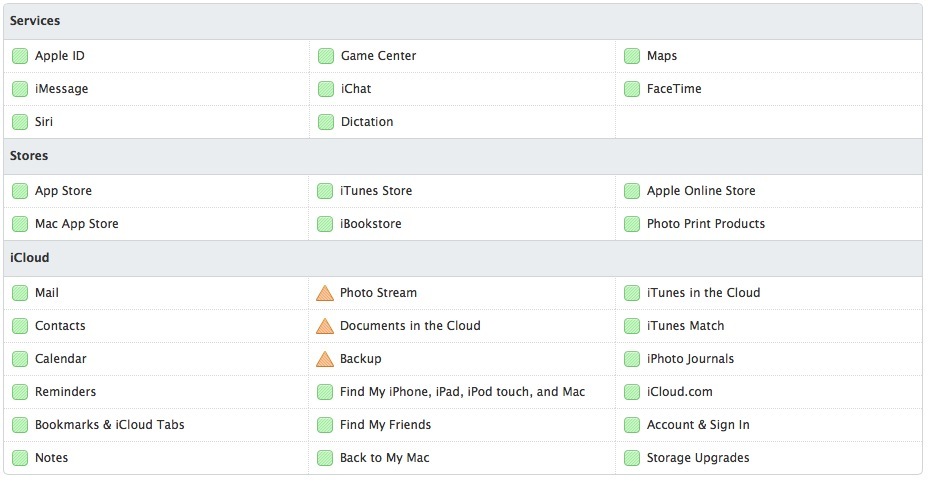Open the Photo Stream status entry
This screenshot has height=484, width=929.
click(x=378, y=293)
